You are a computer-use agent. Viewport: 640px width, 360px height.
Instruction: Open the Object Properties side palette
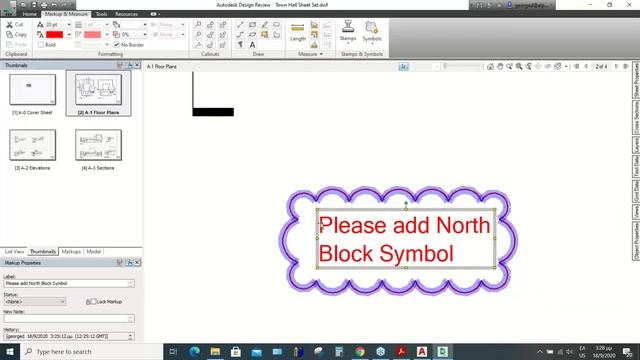pyautogui.click(x=636, y=241)
